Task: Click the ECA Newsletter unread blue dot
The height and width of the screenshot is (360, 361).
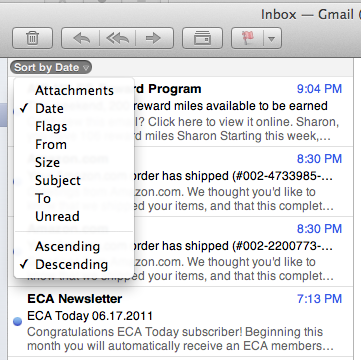Action: tap(17, 321)
